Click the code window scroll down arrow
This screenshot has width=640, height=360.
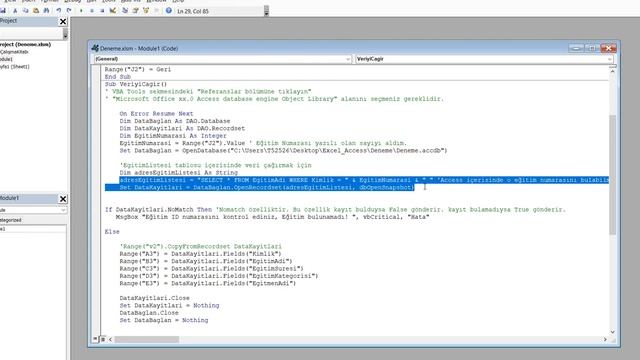click(612, 332)
